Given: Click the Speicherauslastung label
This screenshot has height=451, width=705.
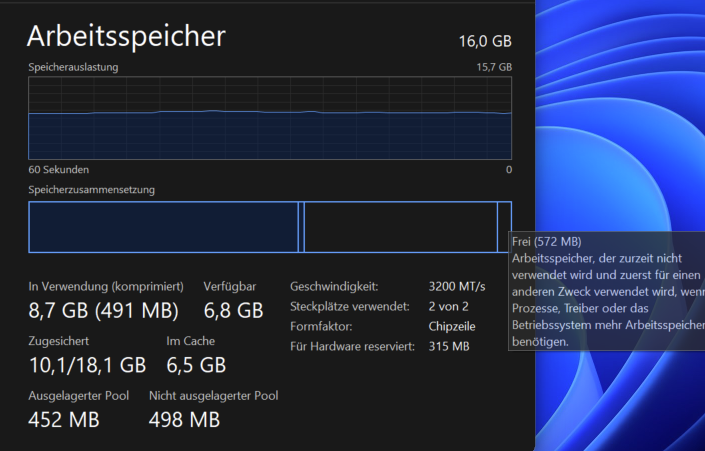Looking at the screenshot, I should click(73, 67).
